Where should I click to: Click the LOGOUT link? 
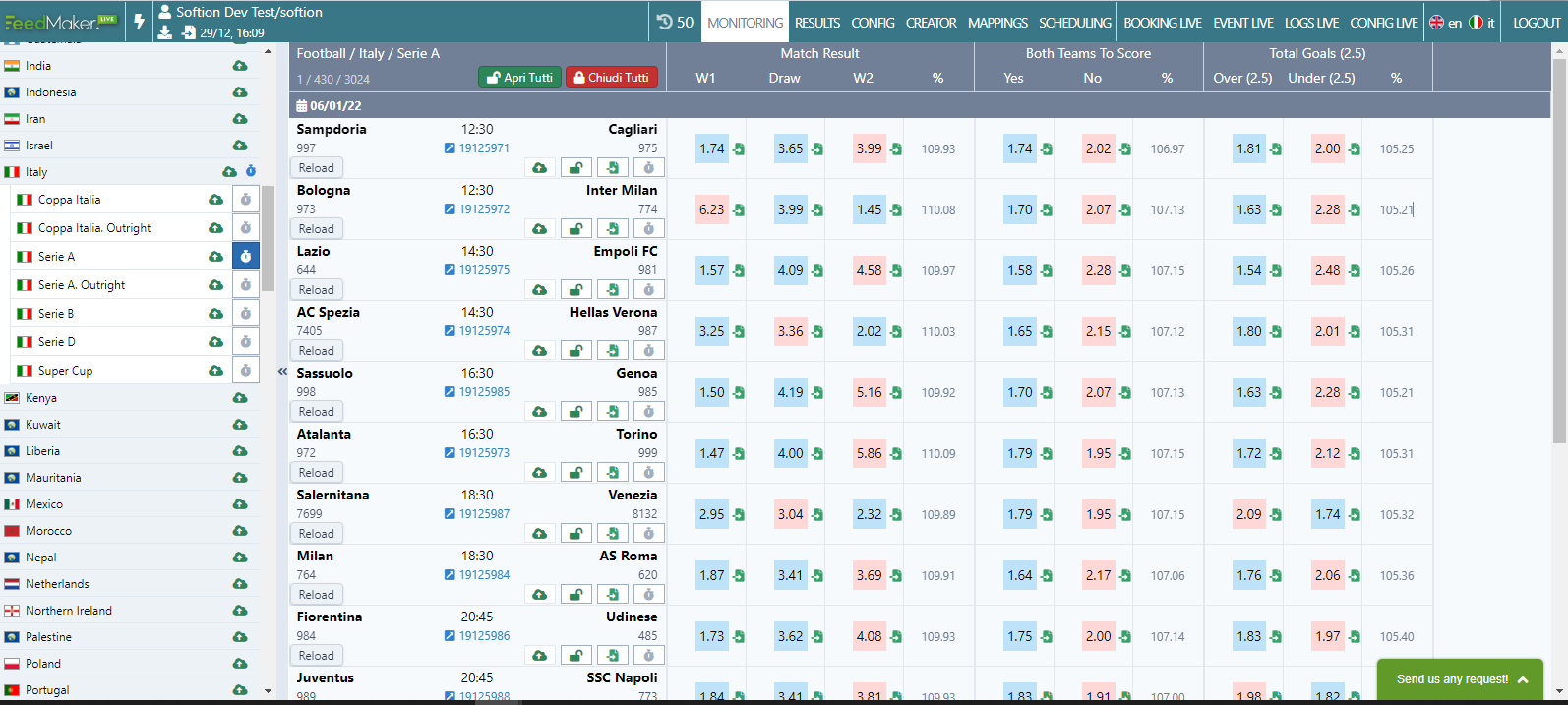pyautogui.click(x=1537, y=23)
